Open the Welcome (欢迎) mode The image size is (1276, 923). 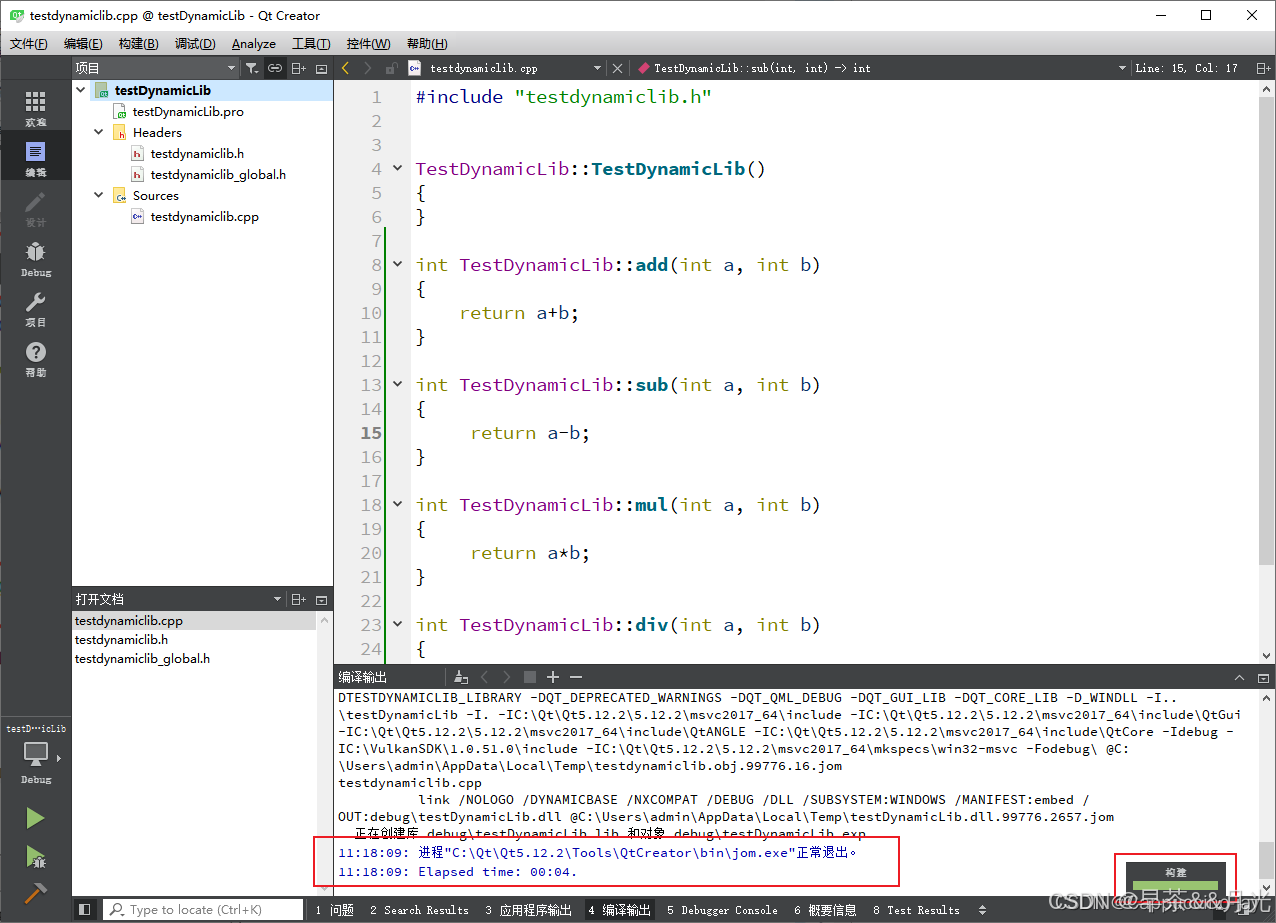tap(36, 107)
